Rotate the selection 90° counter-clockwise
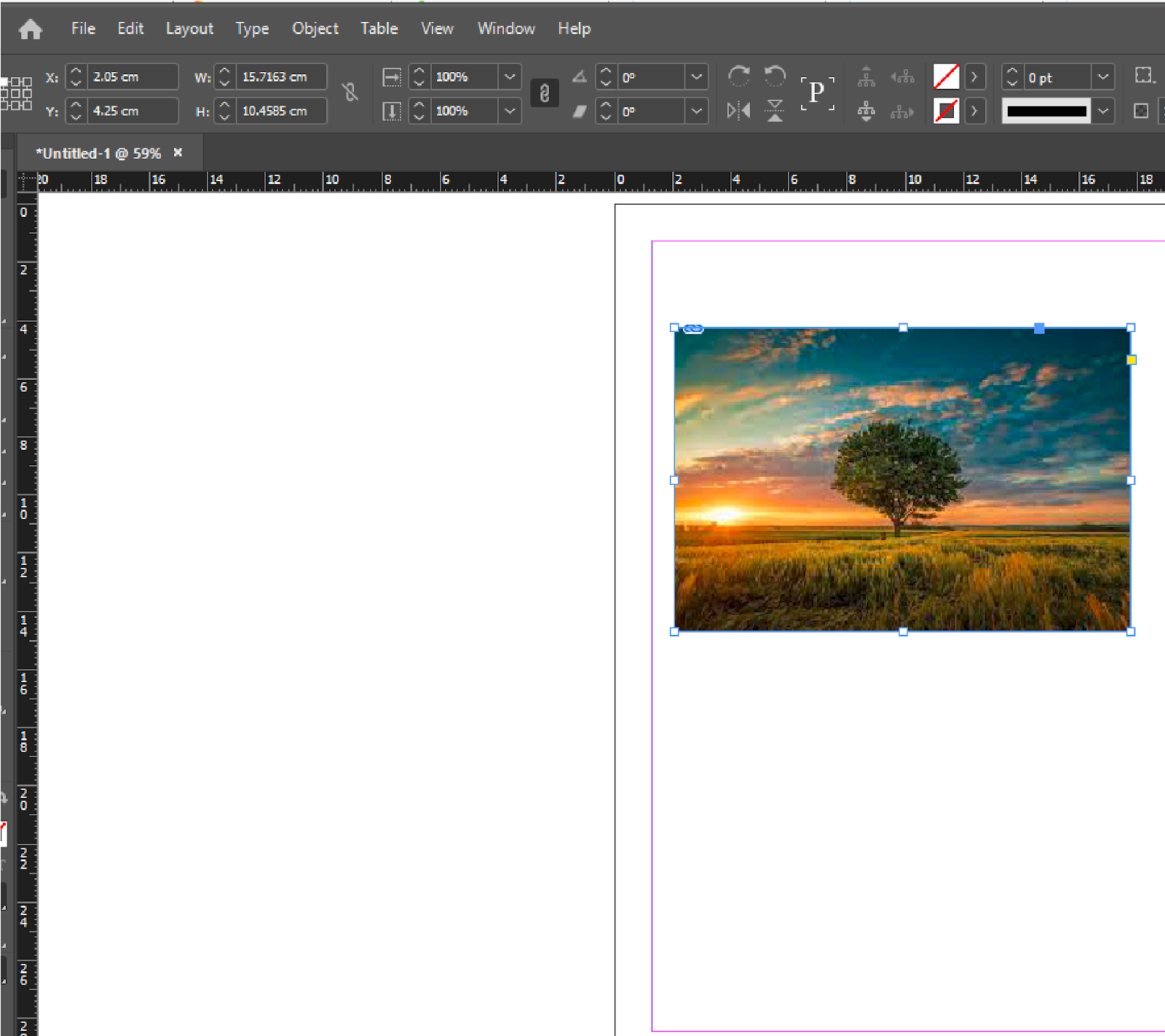The height and width of the screenshot is (1036, 1165). pos(775,76)
